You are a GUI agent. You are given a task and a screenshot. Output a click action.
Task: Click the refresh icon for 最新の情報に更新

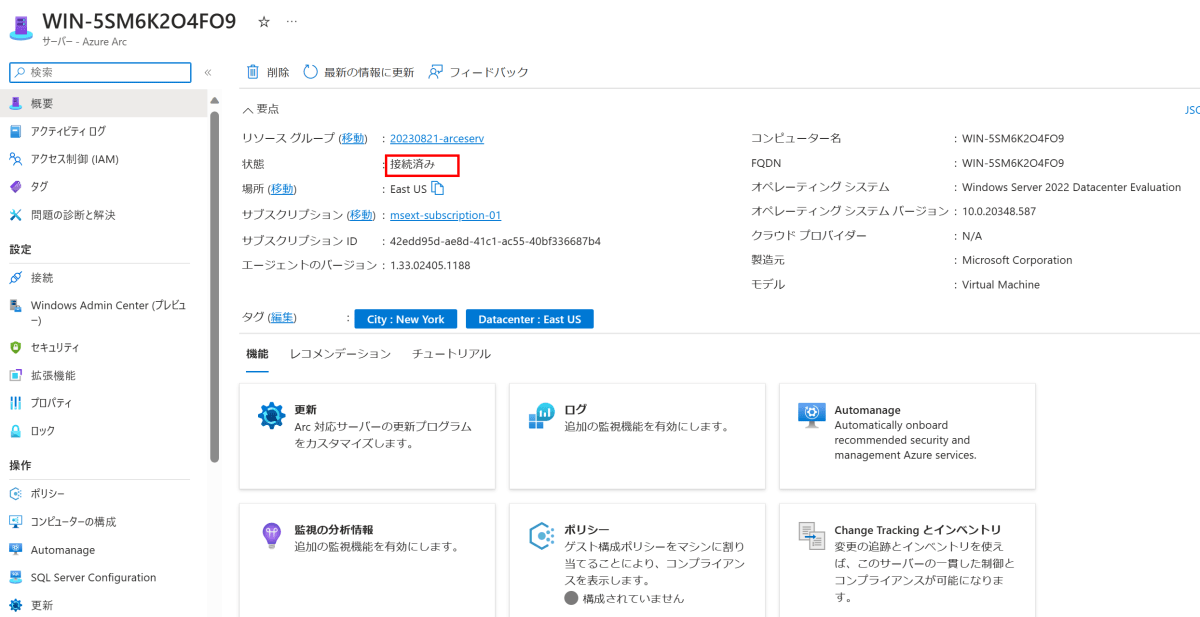tap(311, 72)
